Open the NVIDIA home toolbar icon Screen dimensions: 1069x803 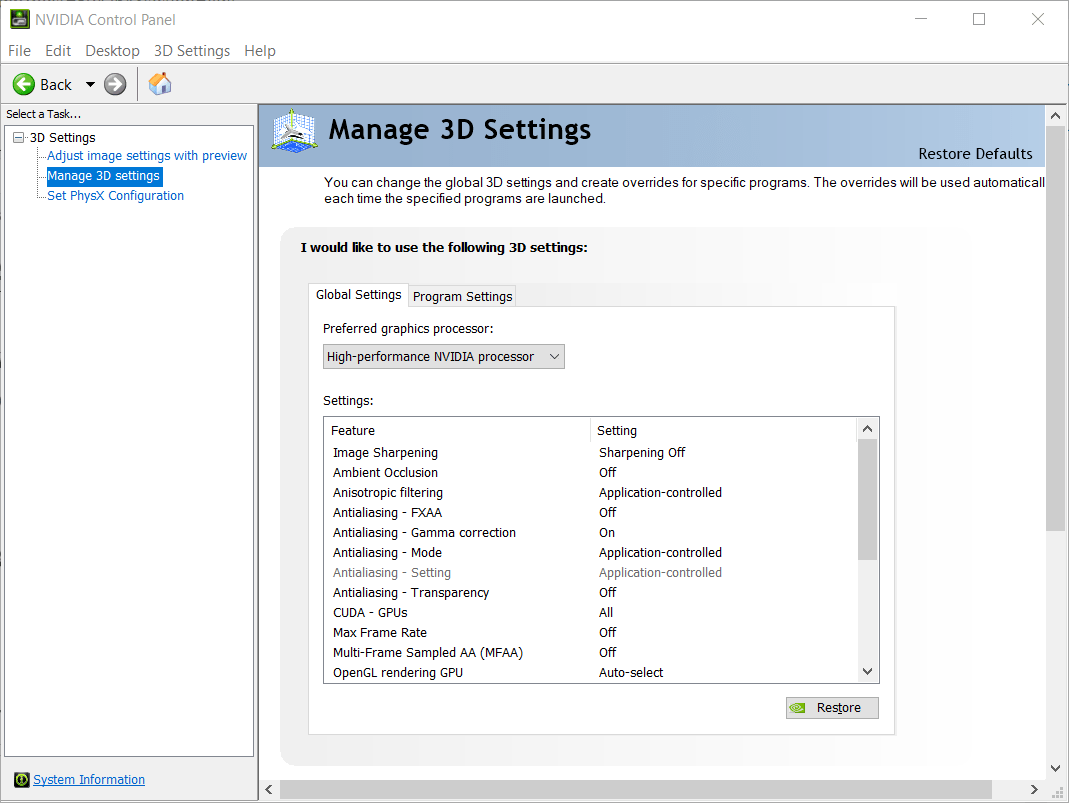tap(159, 84)
